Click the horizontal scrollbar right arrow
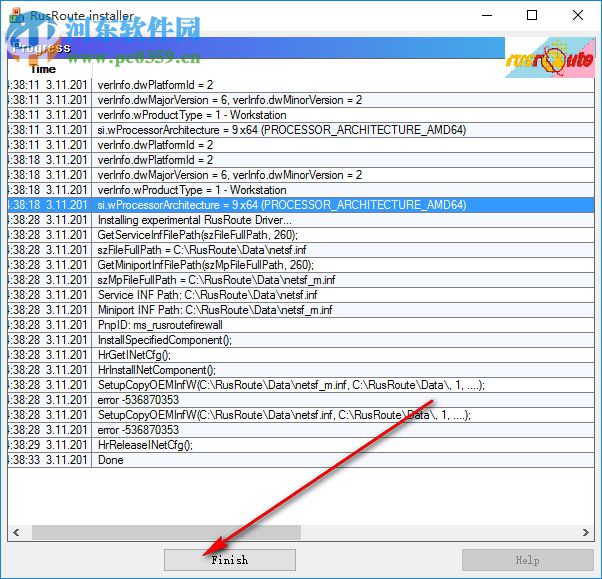Screen dimensions: 602x579 [x=586, y=533]
